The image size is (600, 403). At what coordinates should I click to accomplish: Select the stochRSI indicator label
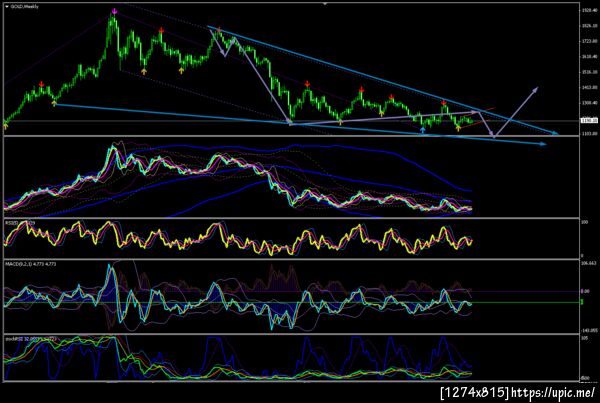tap(31, 339)
